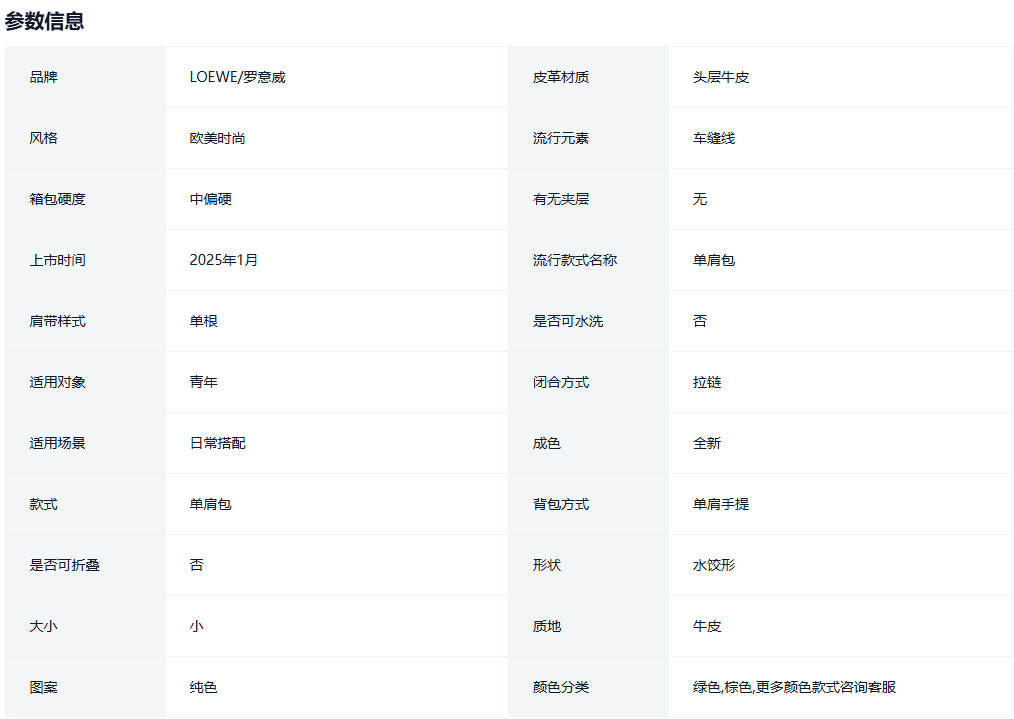This screenshot has height=719, width=1014.
Task: Click the 参数信息 heading
Action: [44, 21]
